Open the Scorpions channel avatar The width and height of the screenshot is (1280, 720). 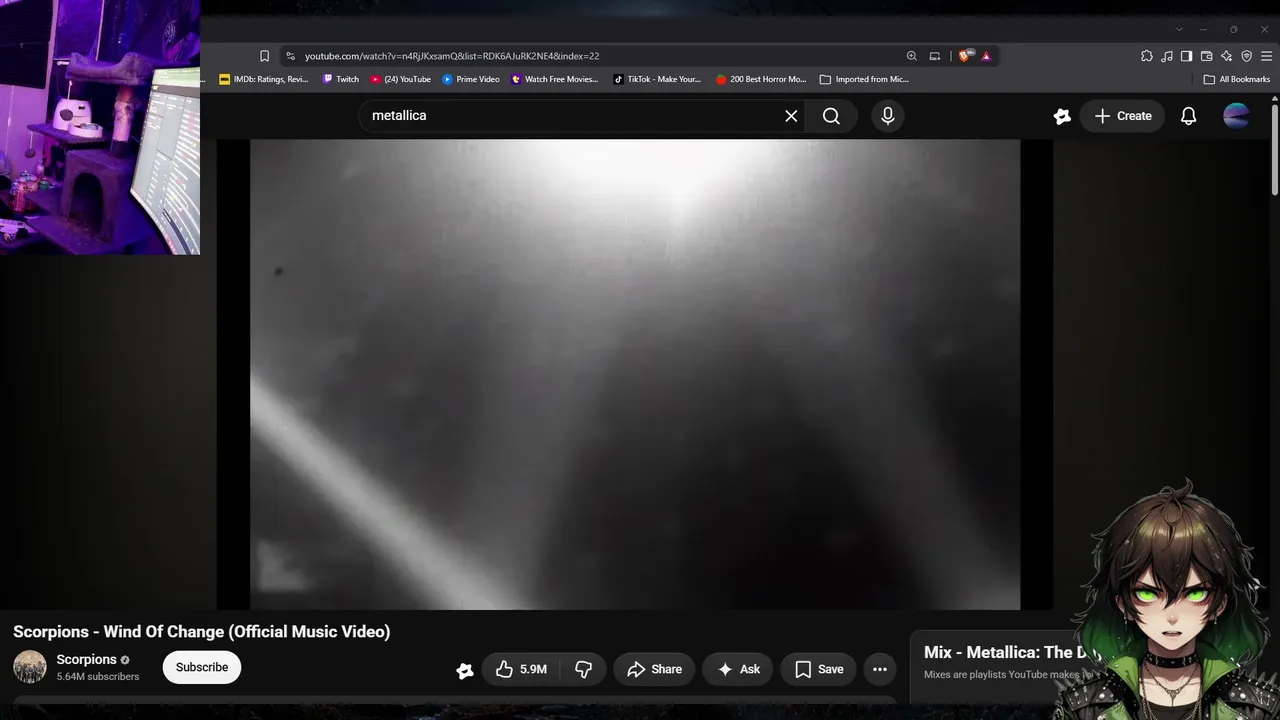[30, 667]
